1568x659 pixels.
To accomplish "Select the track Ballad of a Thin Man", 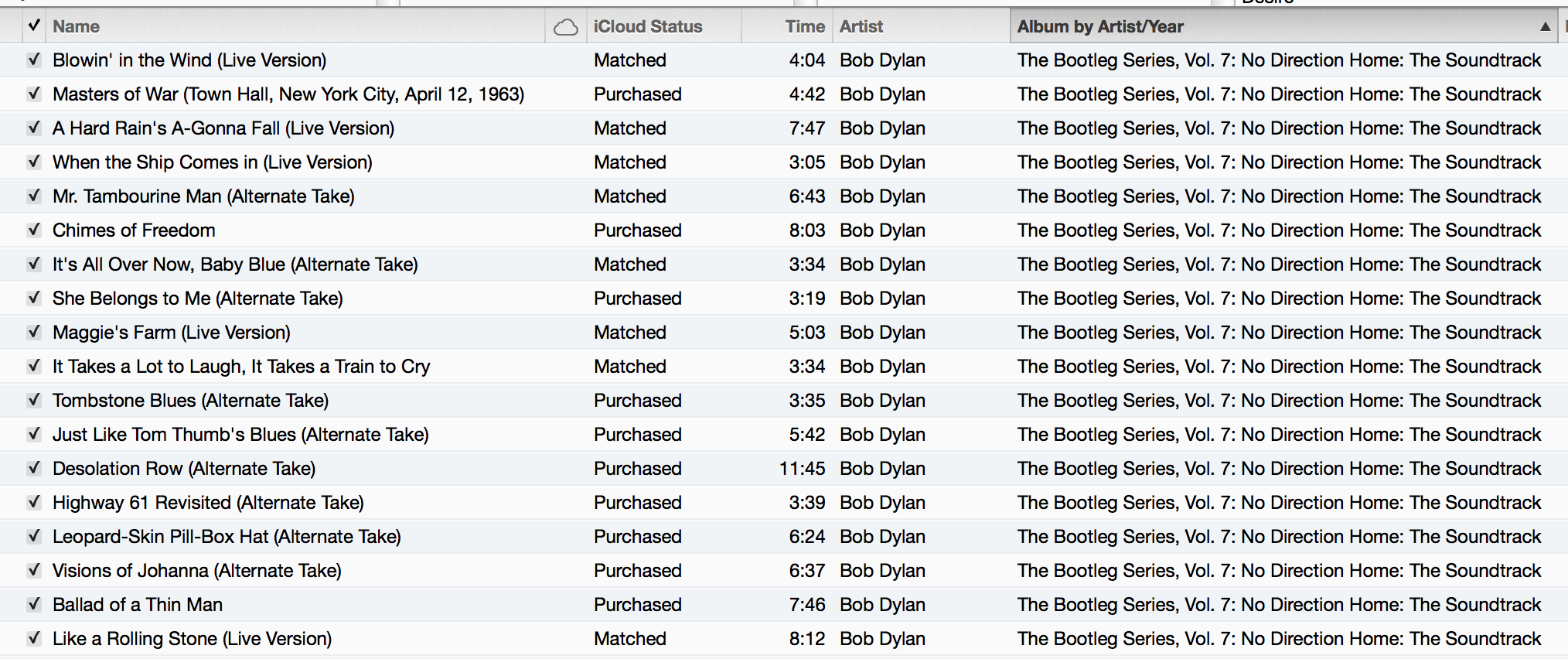I will tap(138, 605).
